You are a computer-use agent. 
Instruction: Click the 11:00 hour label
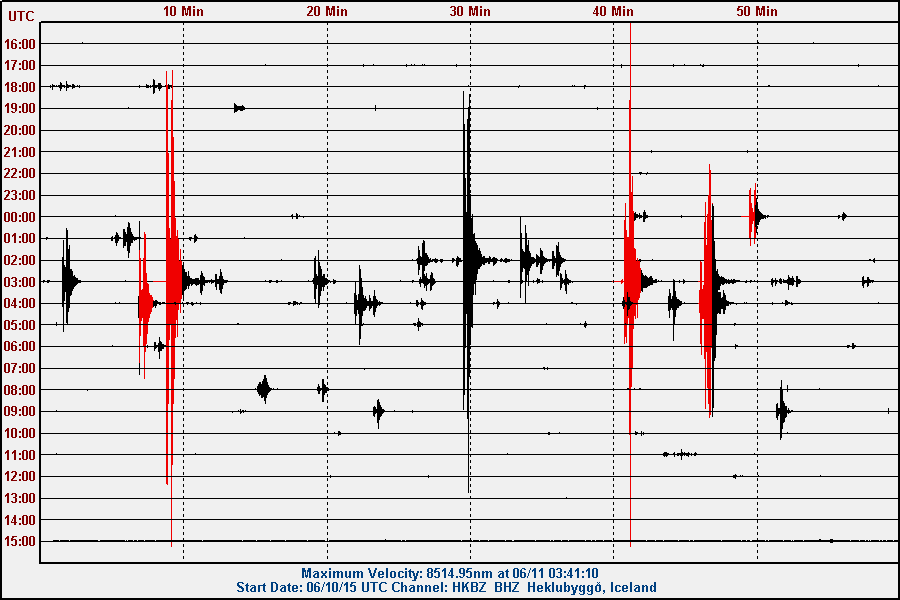[x=20, y=455]
